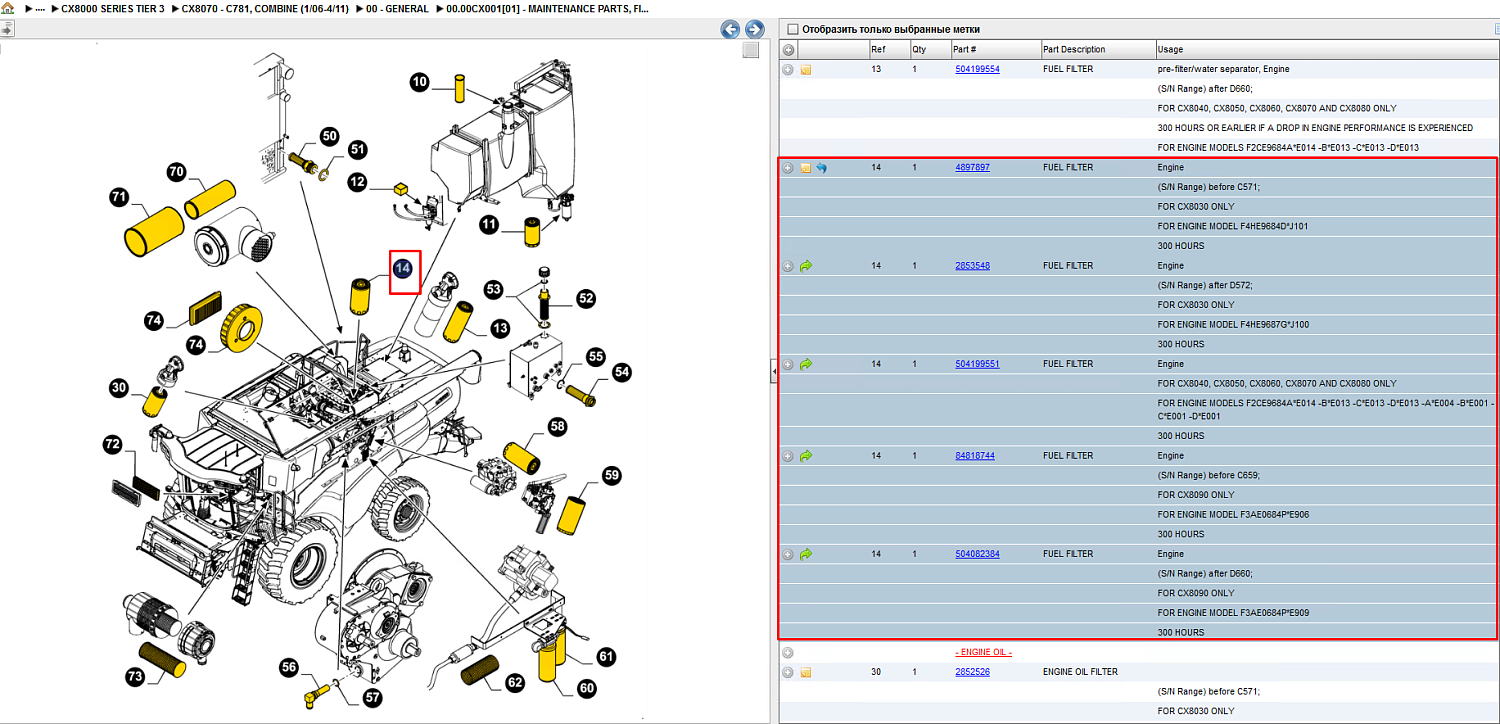1500x724 pixels.
Task: Go to the previous illustration with back arrow
Action: (x=730, y=30)
